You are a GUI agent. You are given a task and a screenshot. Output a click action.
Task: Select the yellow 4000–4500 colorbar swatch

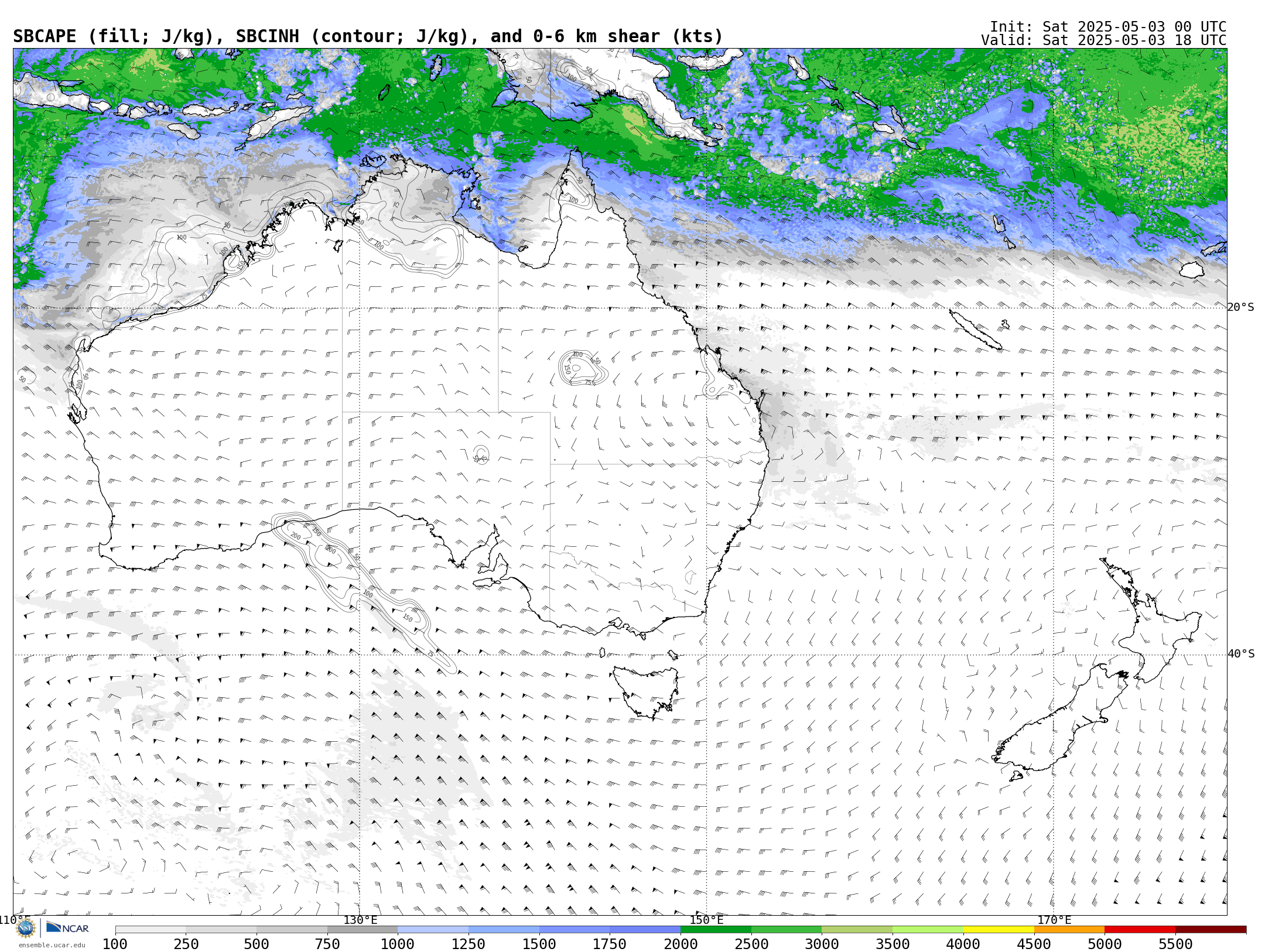[x=999, y=929]
